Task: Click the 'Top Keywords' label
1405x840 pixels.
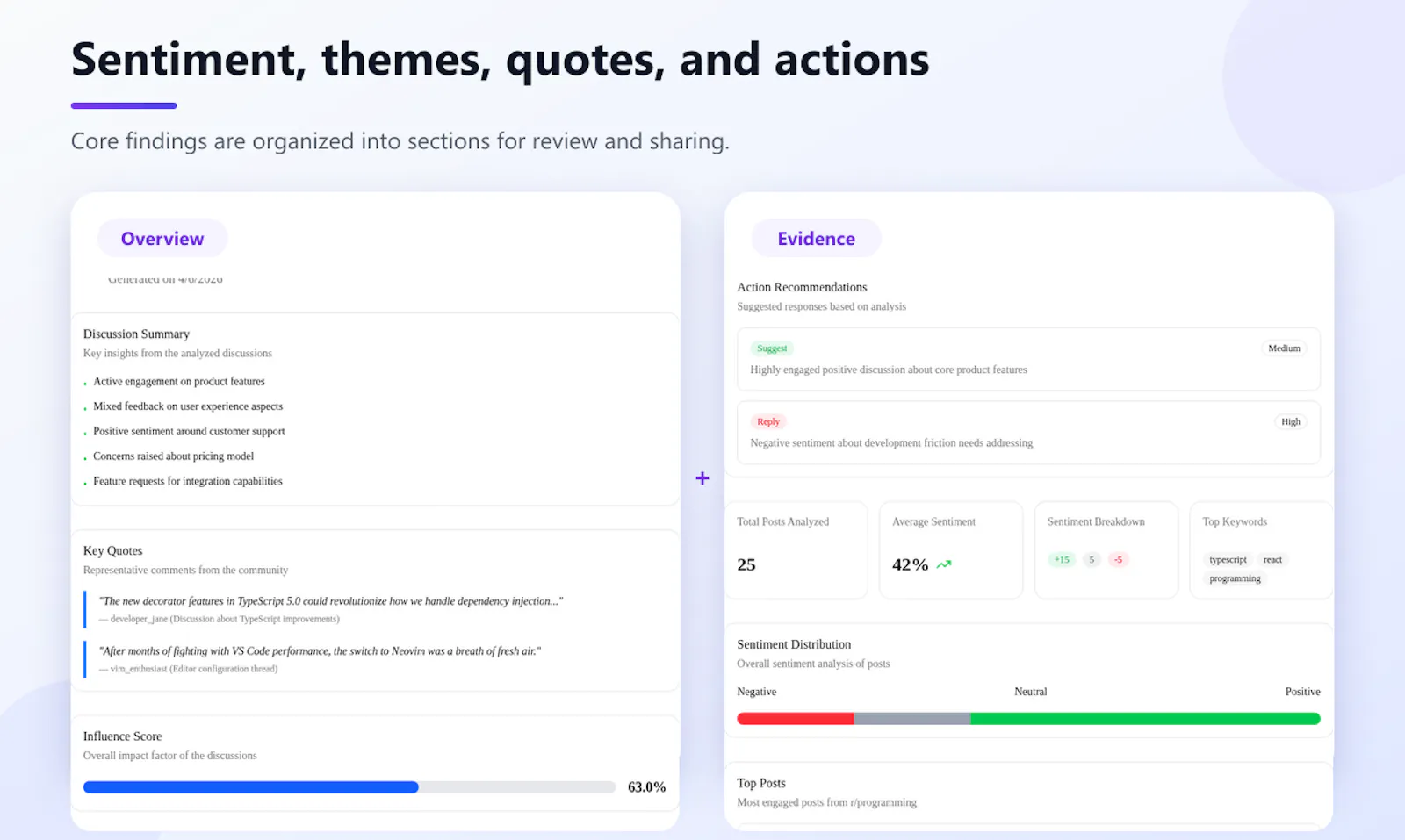Action: tap(1235, 522)
